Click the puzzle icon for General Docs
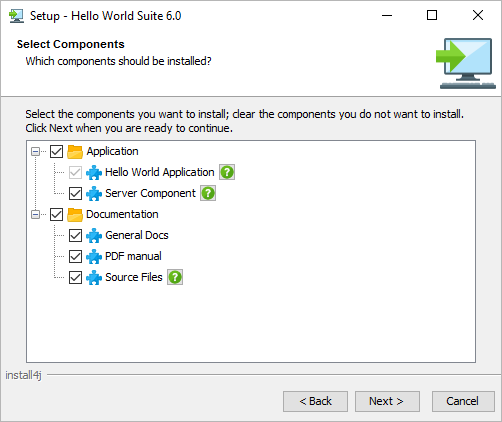 point(94,235)
